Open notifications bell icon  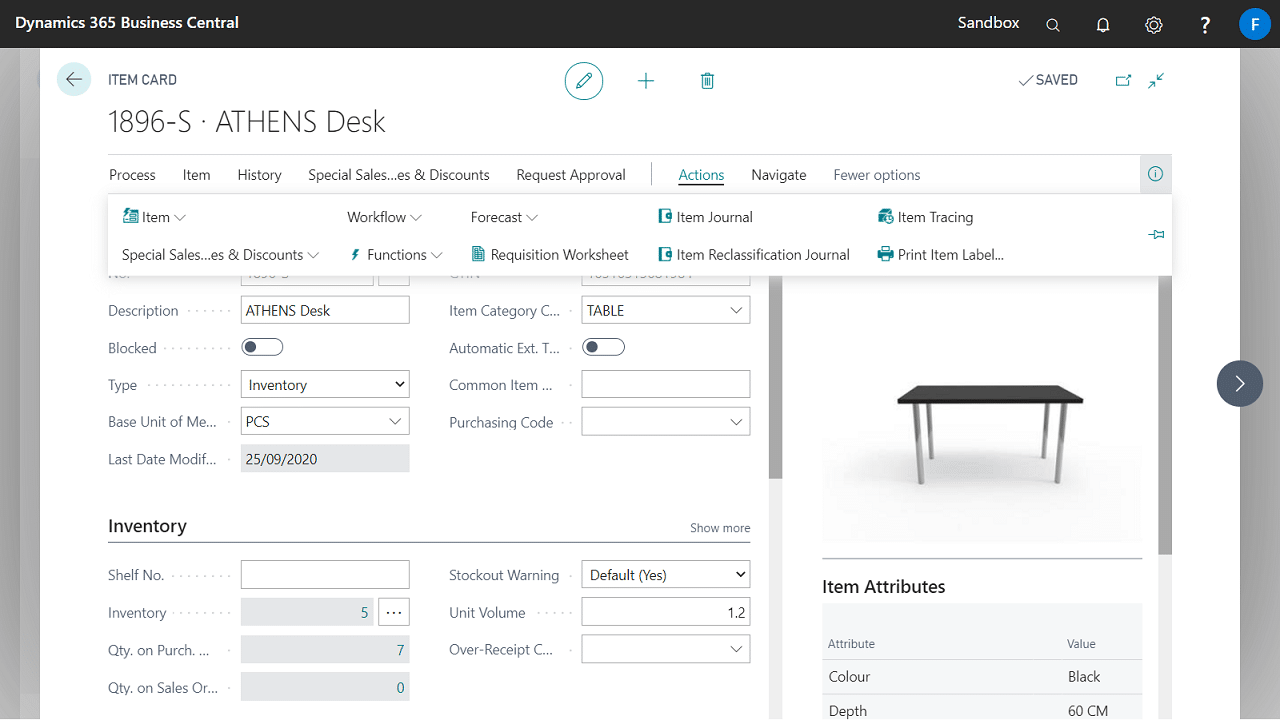click(x=1103, y=25)
